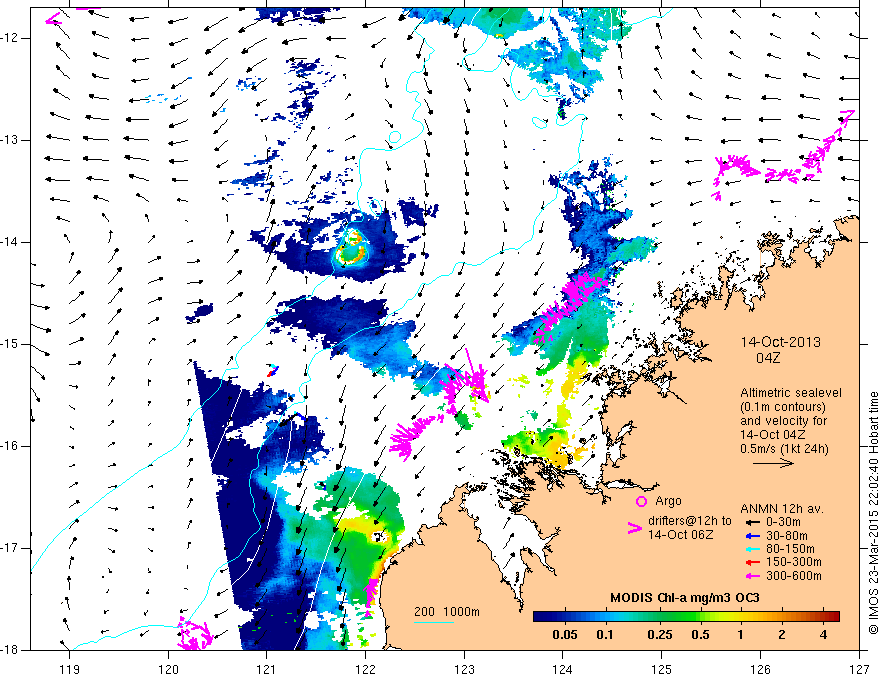Click the IMOS copyright timestamp text
This screenshot has width=880, height=680.
tap(873, 513)
